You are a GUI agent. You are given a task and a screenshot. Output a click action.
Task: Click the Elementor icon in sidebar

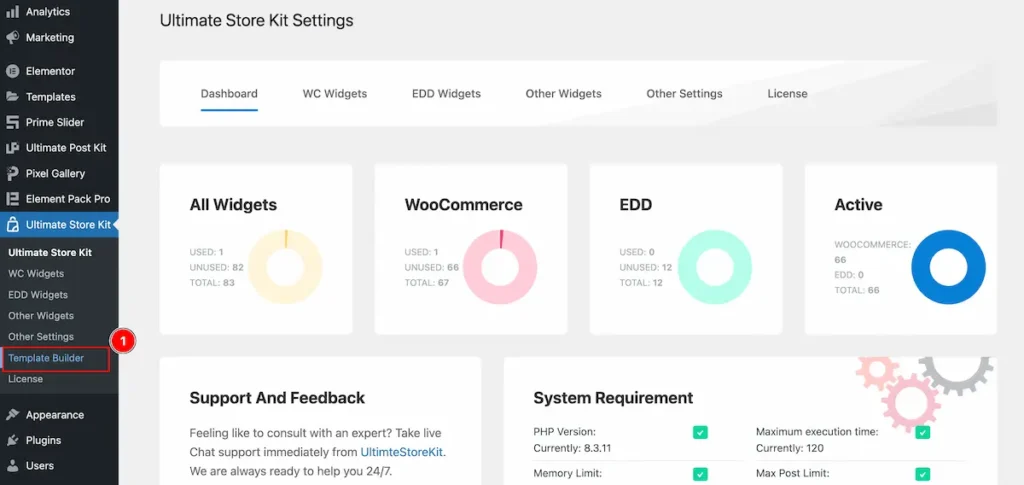point(12,72)
